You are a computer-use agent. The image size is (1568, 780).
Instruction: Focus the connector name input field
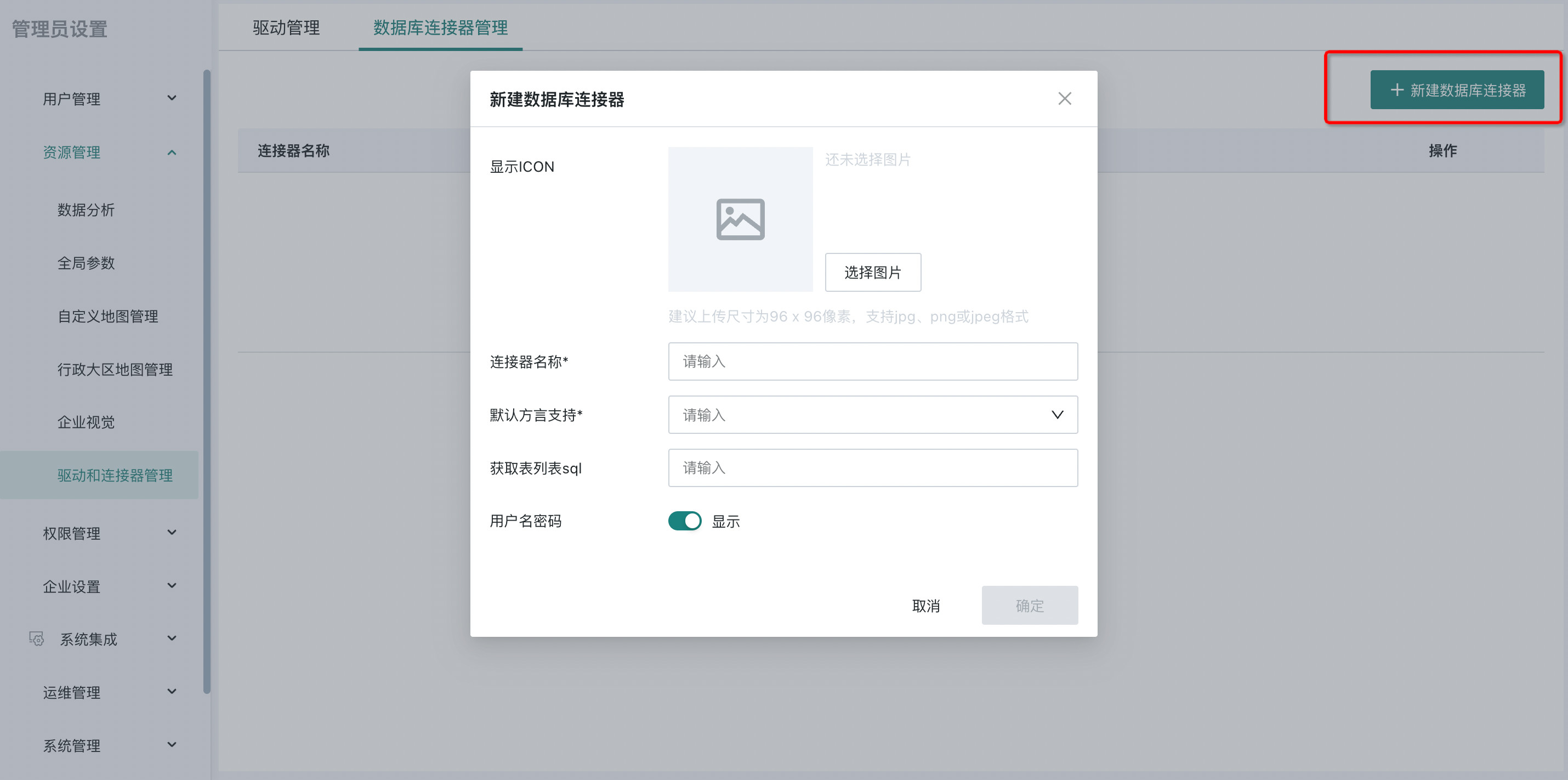pyautogui.click(x=872, y=361)
